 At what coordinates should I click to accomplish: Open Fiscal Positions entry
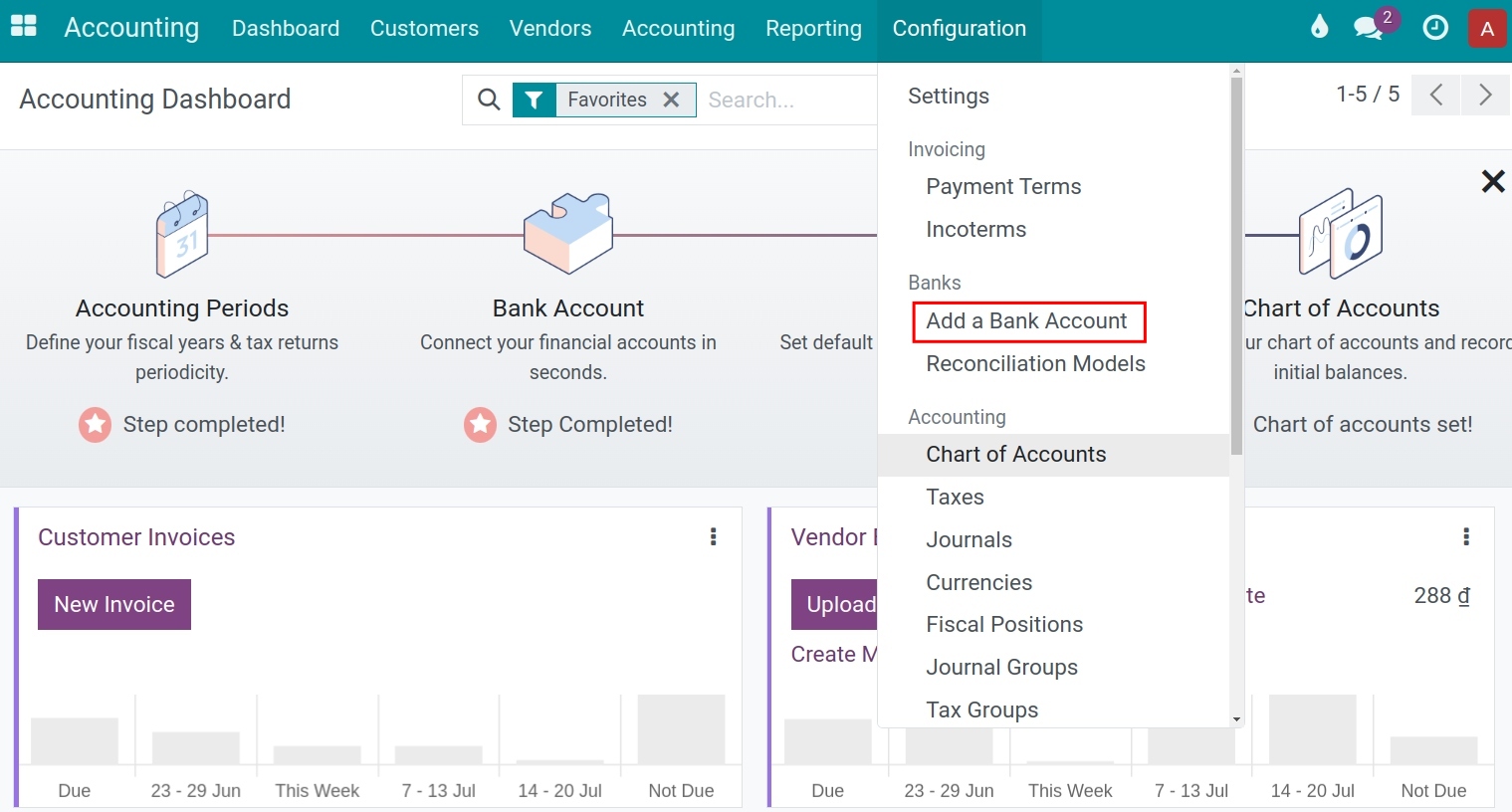point(1004,625)
